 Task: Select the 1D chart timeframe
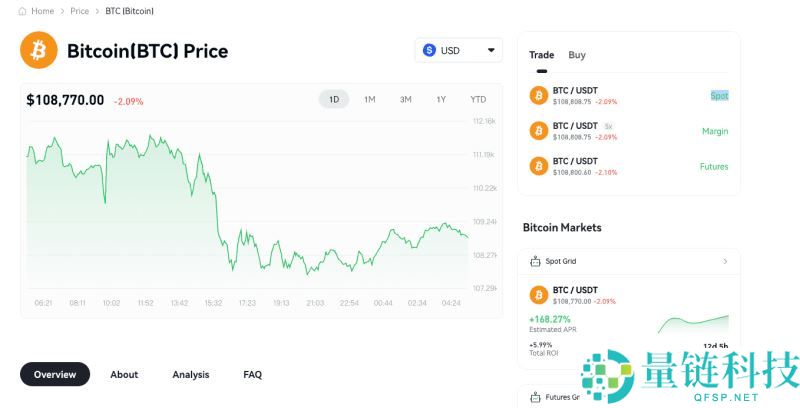click(334, 99)
